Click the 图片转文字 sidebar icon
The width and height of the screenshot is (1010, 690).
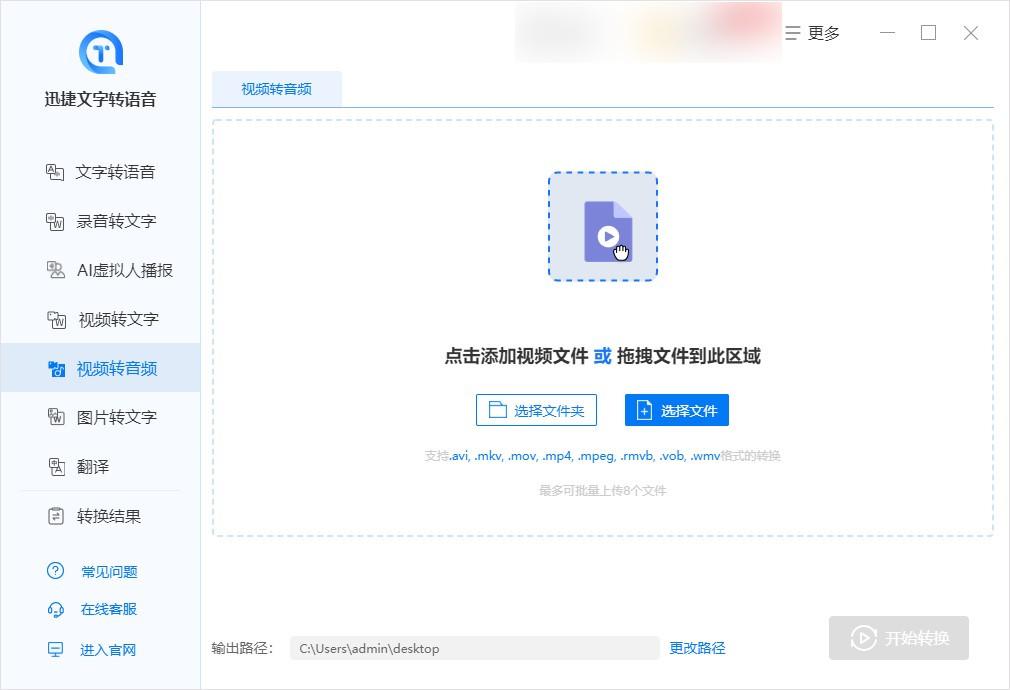click(x=56, y=417)
